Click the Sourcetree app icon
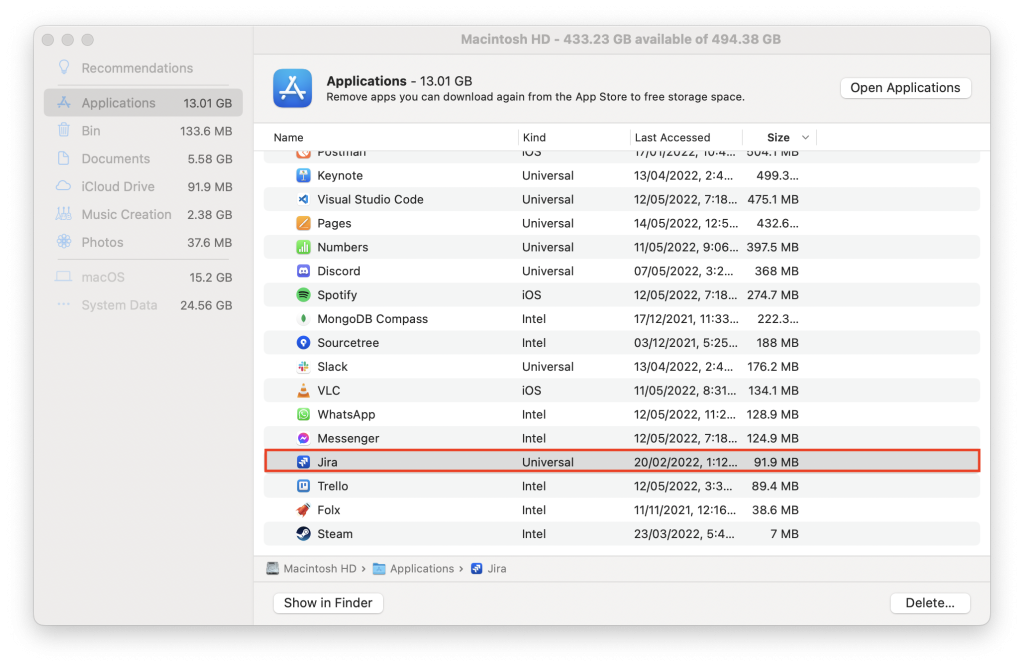The image size is (1024, 667). [x=303, y=342]
